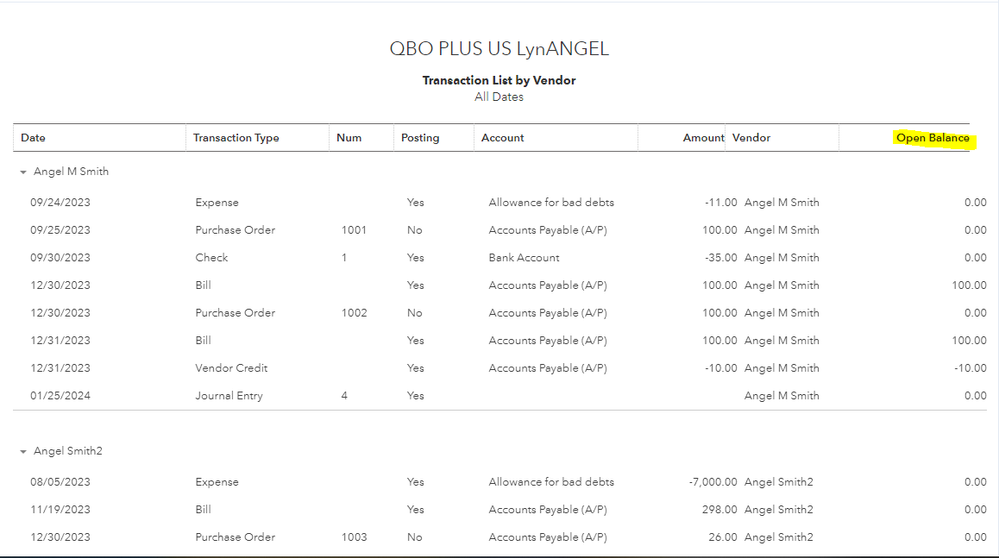Click the 100.00 open balance for 12/30/2023 Bill

969,285
